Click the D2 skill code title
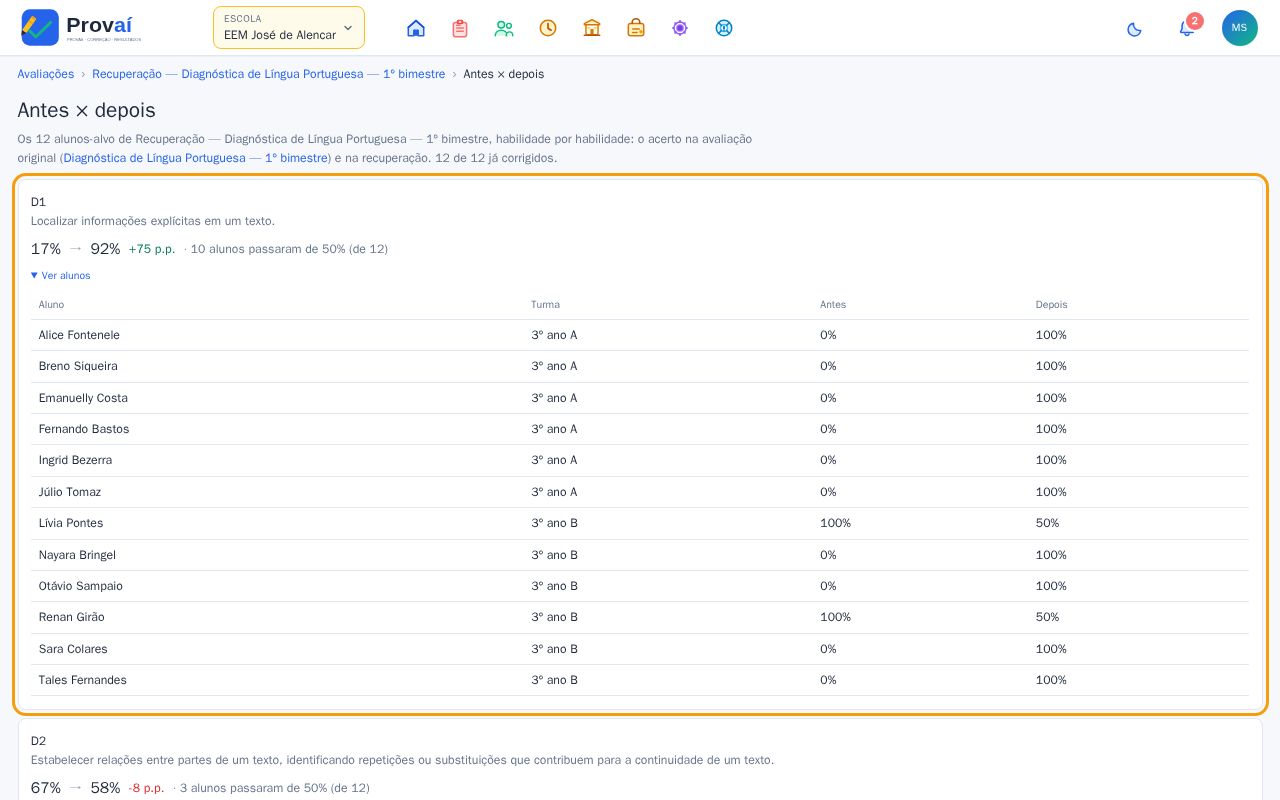The width and height of the screenshot is (1280, 800). click(x=39, y=741)
